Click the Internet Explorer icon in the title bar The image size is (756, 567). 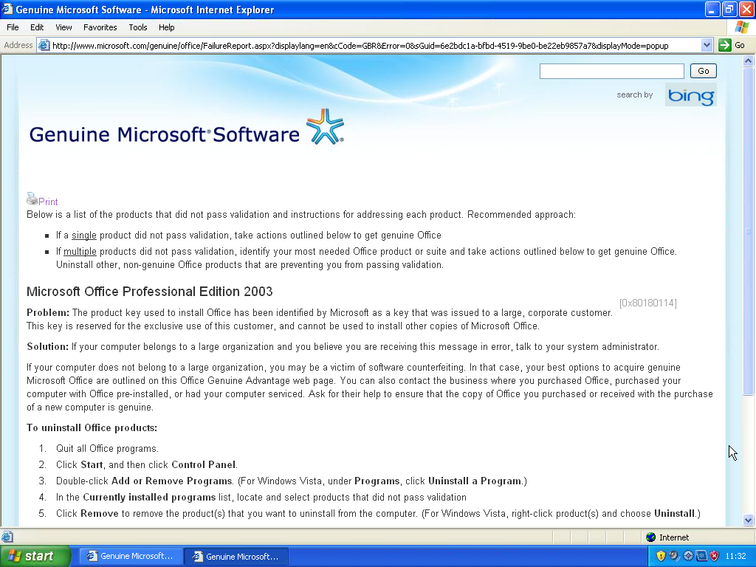7,9
